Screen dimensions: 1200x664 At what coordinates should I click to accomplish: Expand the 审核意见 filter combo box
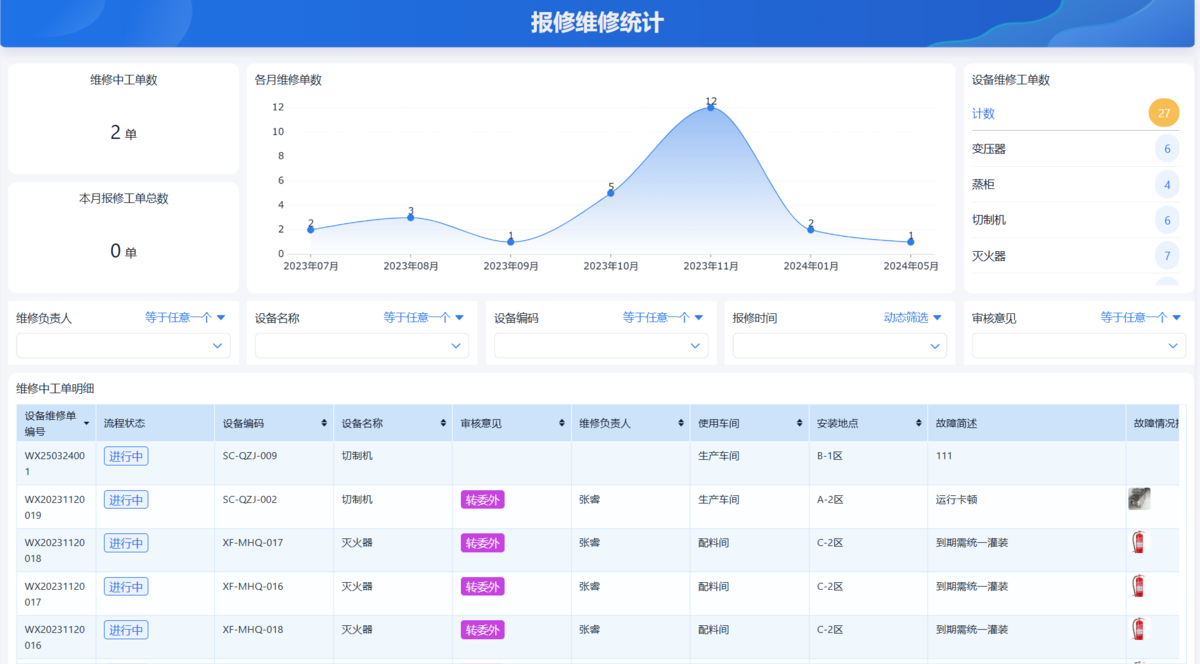(x=1079, y=346)
